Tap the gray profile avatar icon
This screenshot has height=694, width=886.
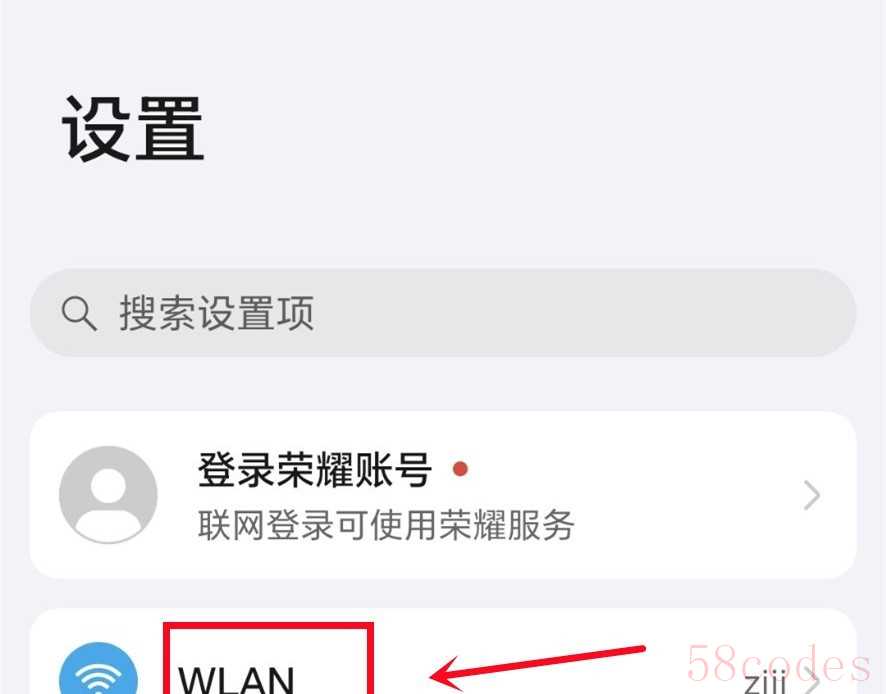[108, 495]
